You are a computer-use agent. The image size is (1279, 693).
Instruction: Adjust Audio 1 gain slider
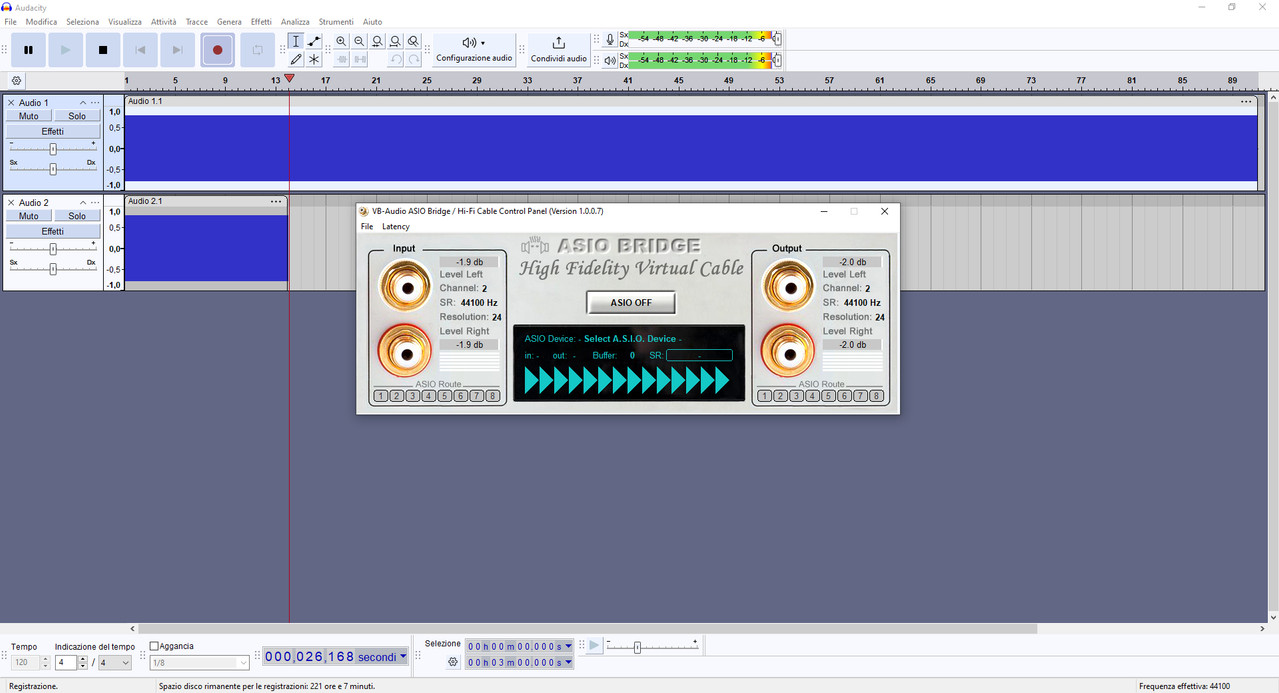pos(53,148)
